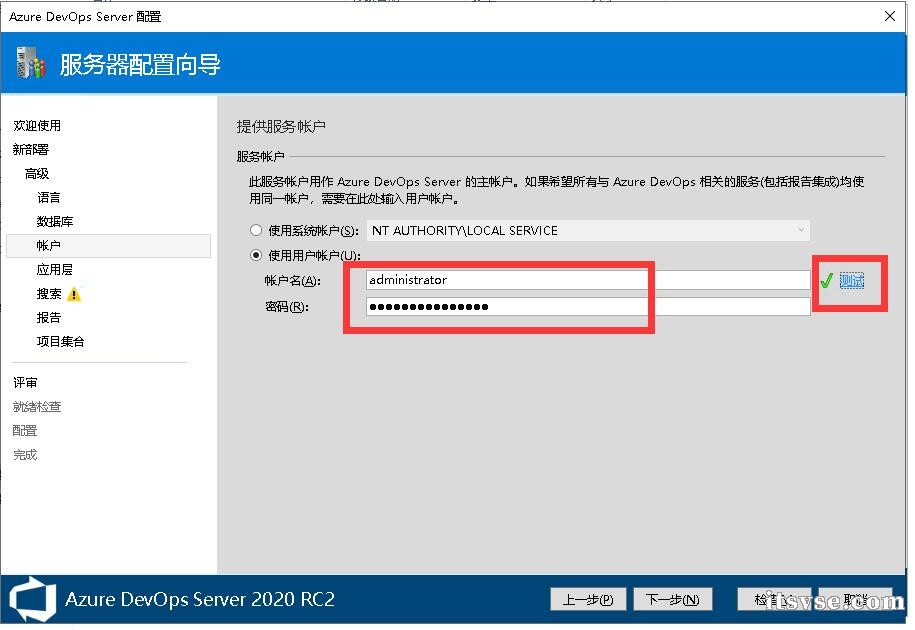Select 新部署 in the wizard sidebar

point(31,149)
